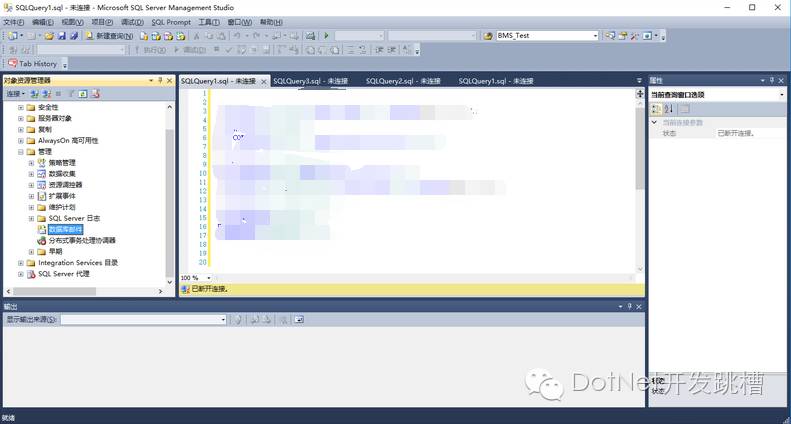This screenshot has height=424, width=791.
Task: Select 数据库邮件 tree item
Action: coord(65,230)
